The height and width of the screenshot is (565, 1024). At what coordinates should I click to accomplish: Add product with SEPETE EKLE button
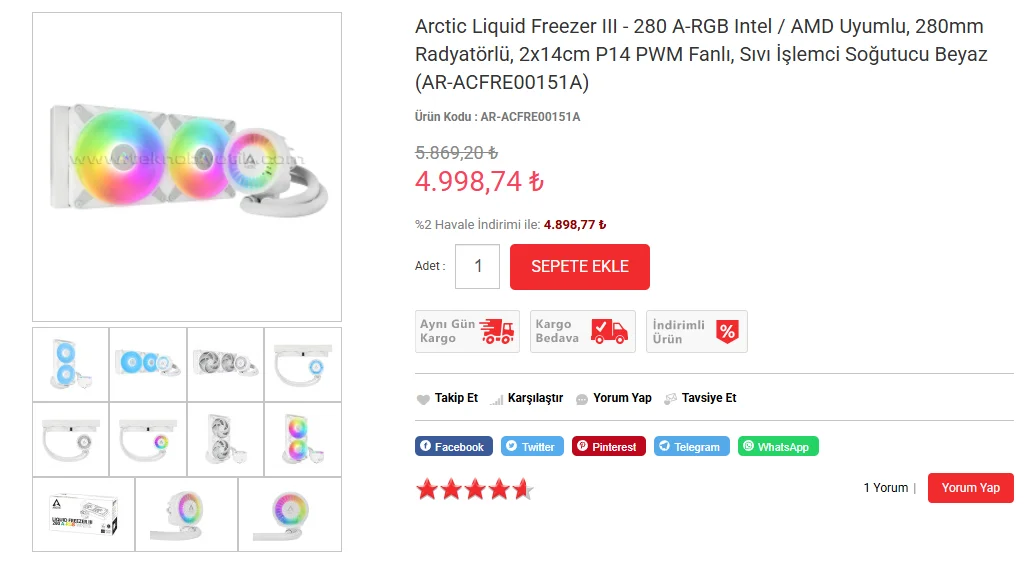(580, 267)
